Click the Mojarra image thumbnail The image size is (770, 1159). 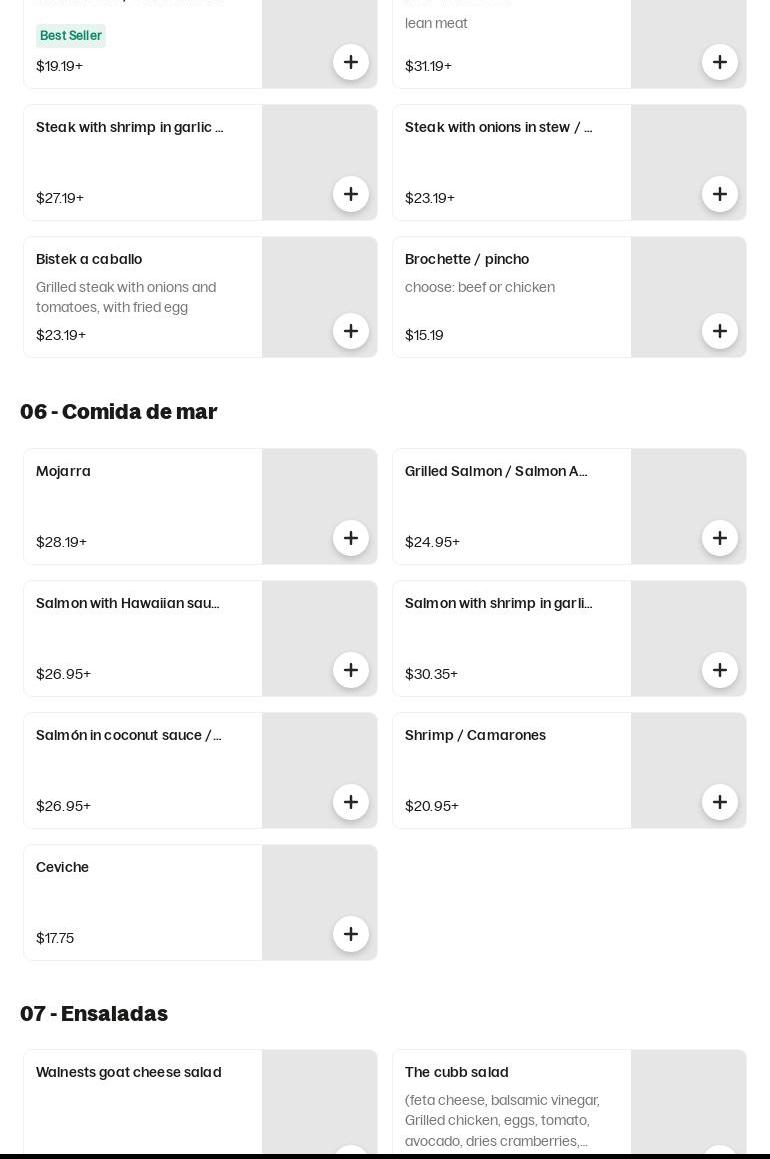[x=319, y=506]
